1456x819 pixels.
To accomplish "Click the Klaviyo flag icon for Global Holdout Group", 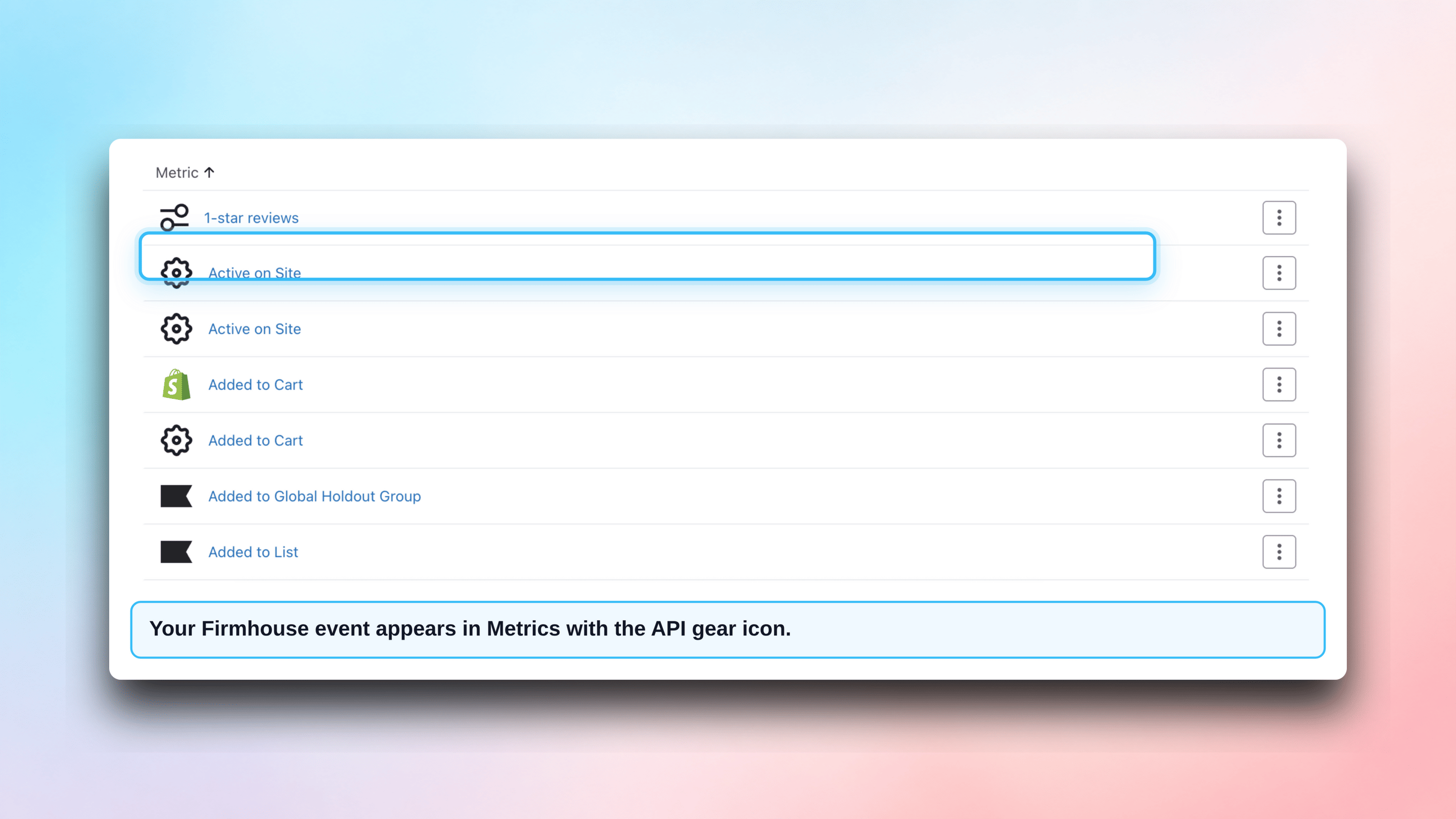I will click(x=176, y=496).
